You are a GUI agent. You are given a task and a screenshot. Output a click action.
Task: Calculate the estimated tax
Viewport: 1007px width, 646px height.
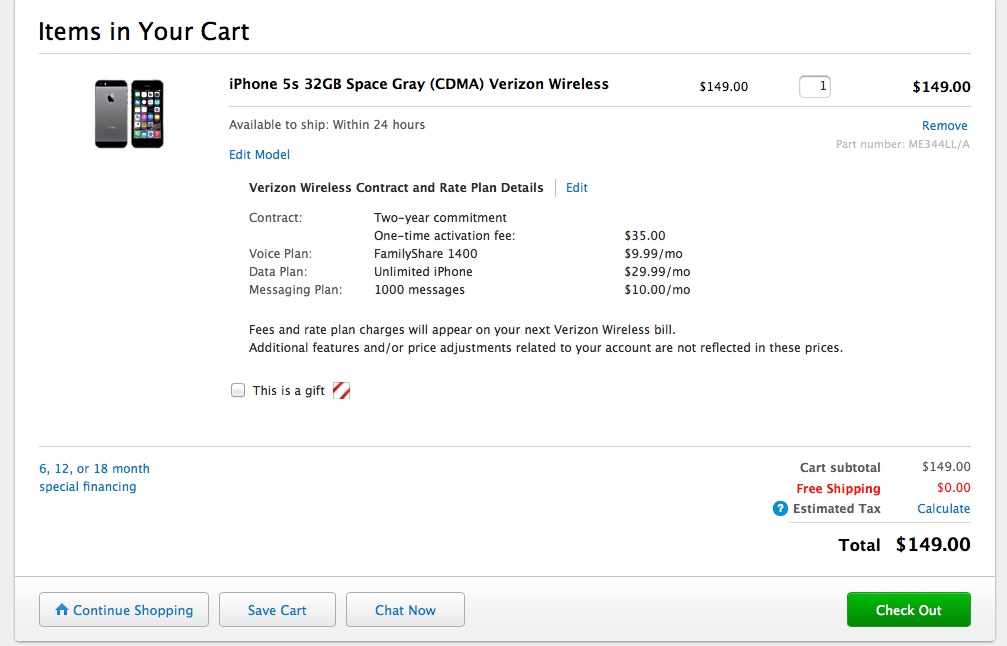pos(943,509)
